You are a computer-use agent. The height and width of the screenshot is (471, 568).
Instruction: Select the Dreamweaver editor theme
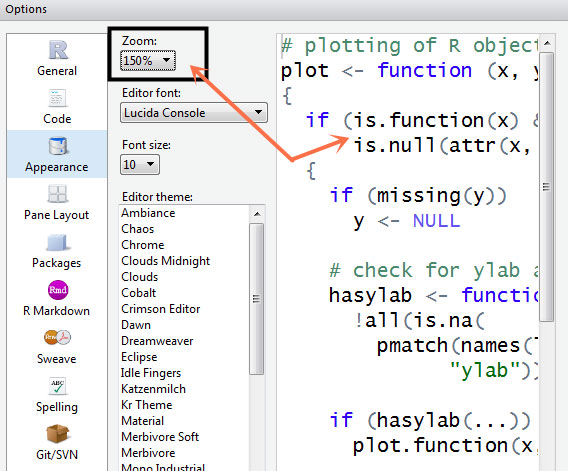coord(157,341)
